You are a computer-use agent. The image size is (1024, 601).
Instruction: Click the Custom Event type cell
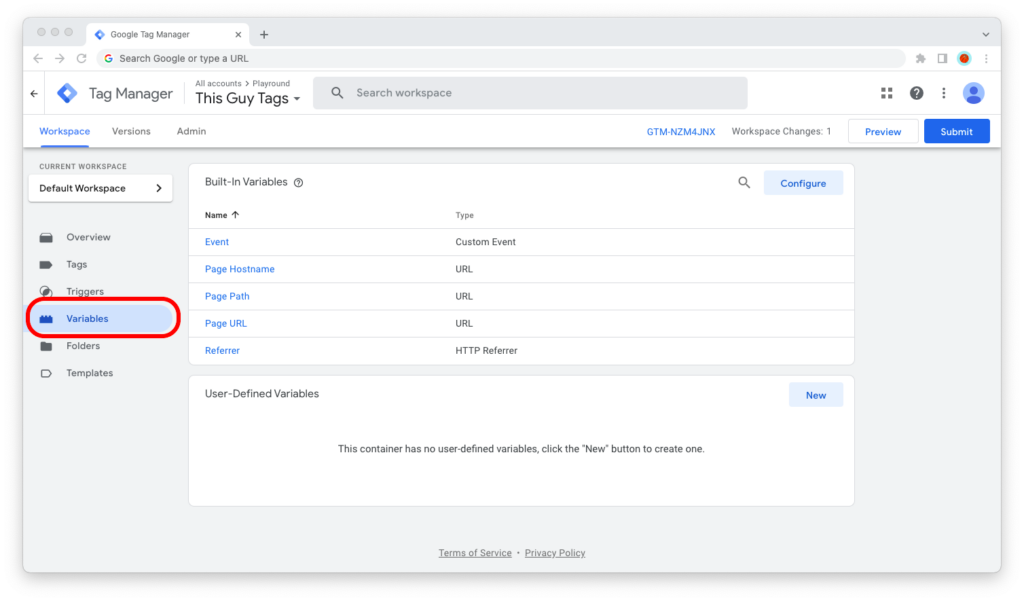coord(485,242)
